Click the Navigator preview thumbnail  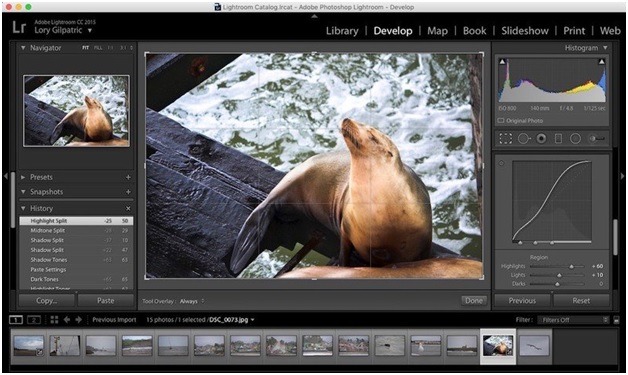76,111
